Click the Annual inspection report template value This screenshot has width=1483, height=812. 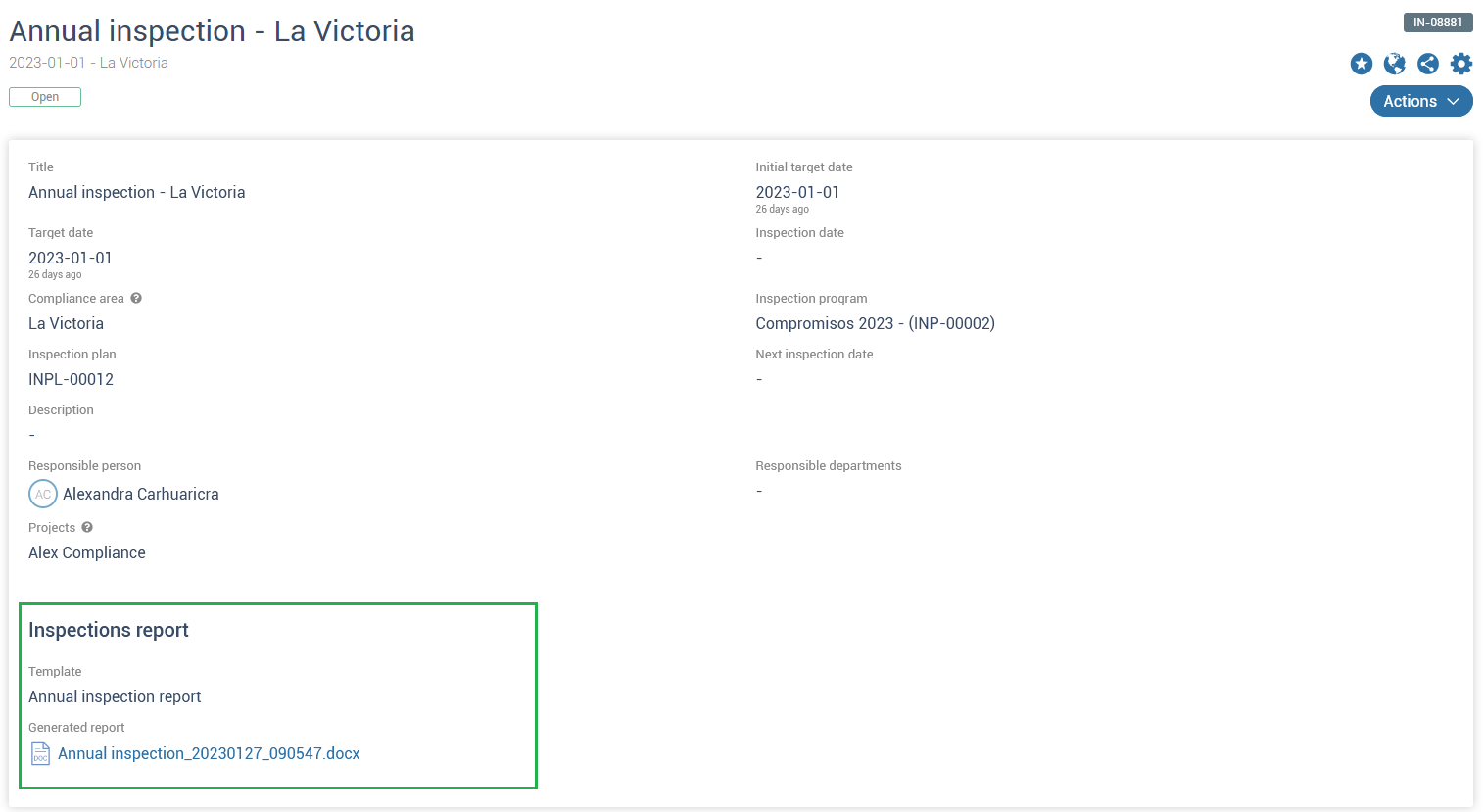click(x=115, y=696)
